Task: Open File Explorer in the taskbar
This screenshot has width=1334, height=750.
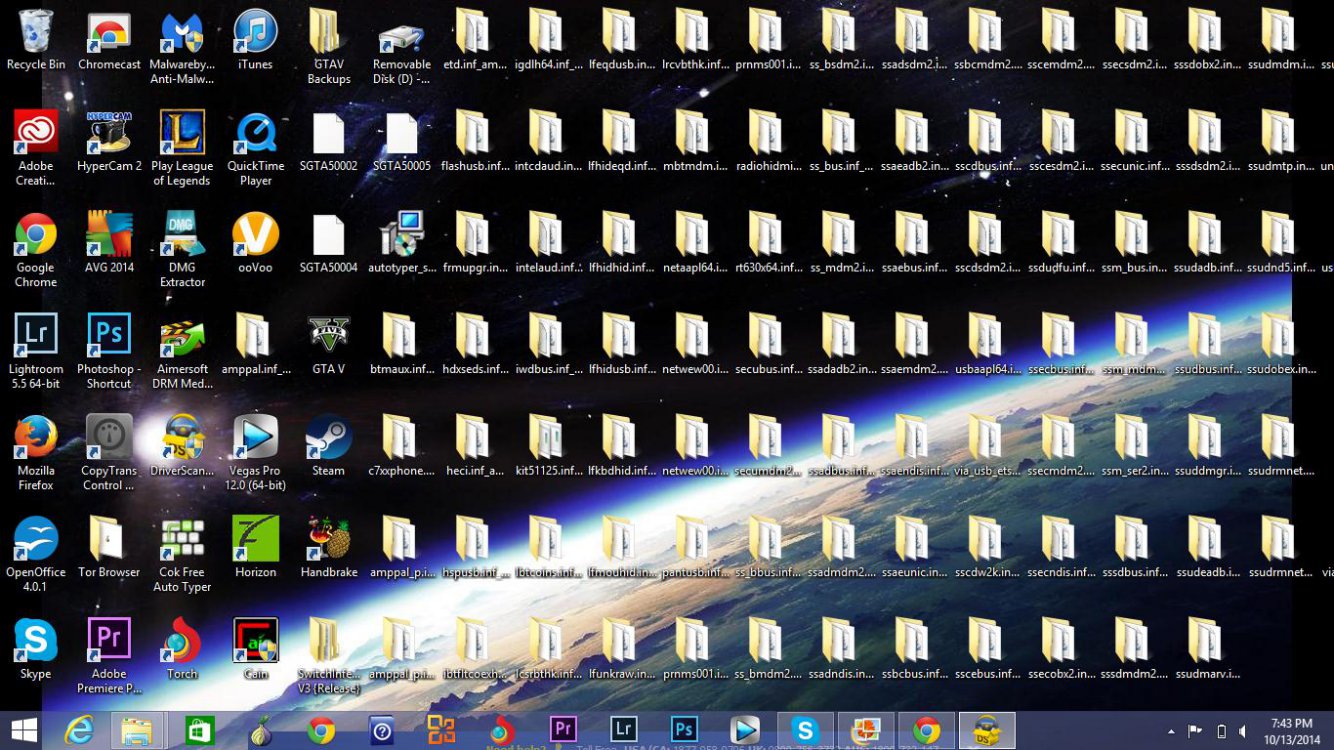Action: click(137, 730)
